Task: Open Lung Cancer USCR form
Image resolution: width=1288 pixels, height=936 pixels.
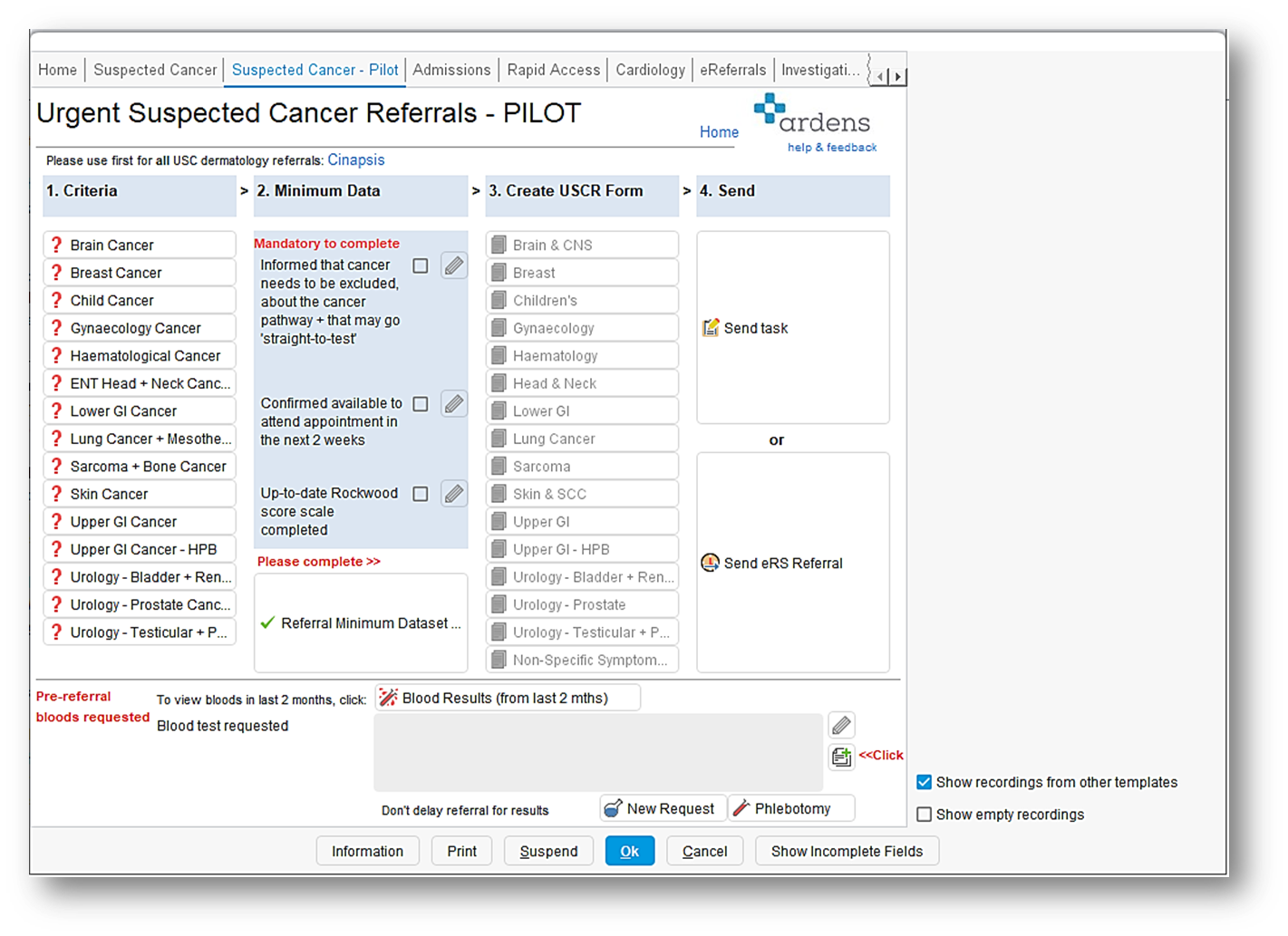Action: tap(583, 439)
